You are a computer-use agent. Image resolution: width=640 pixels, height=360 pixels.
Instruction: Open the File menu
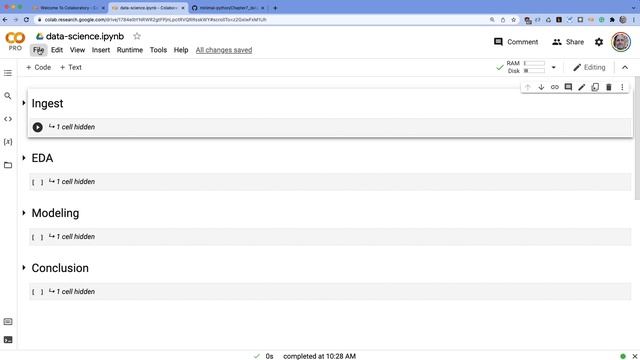tap(38, 50)
